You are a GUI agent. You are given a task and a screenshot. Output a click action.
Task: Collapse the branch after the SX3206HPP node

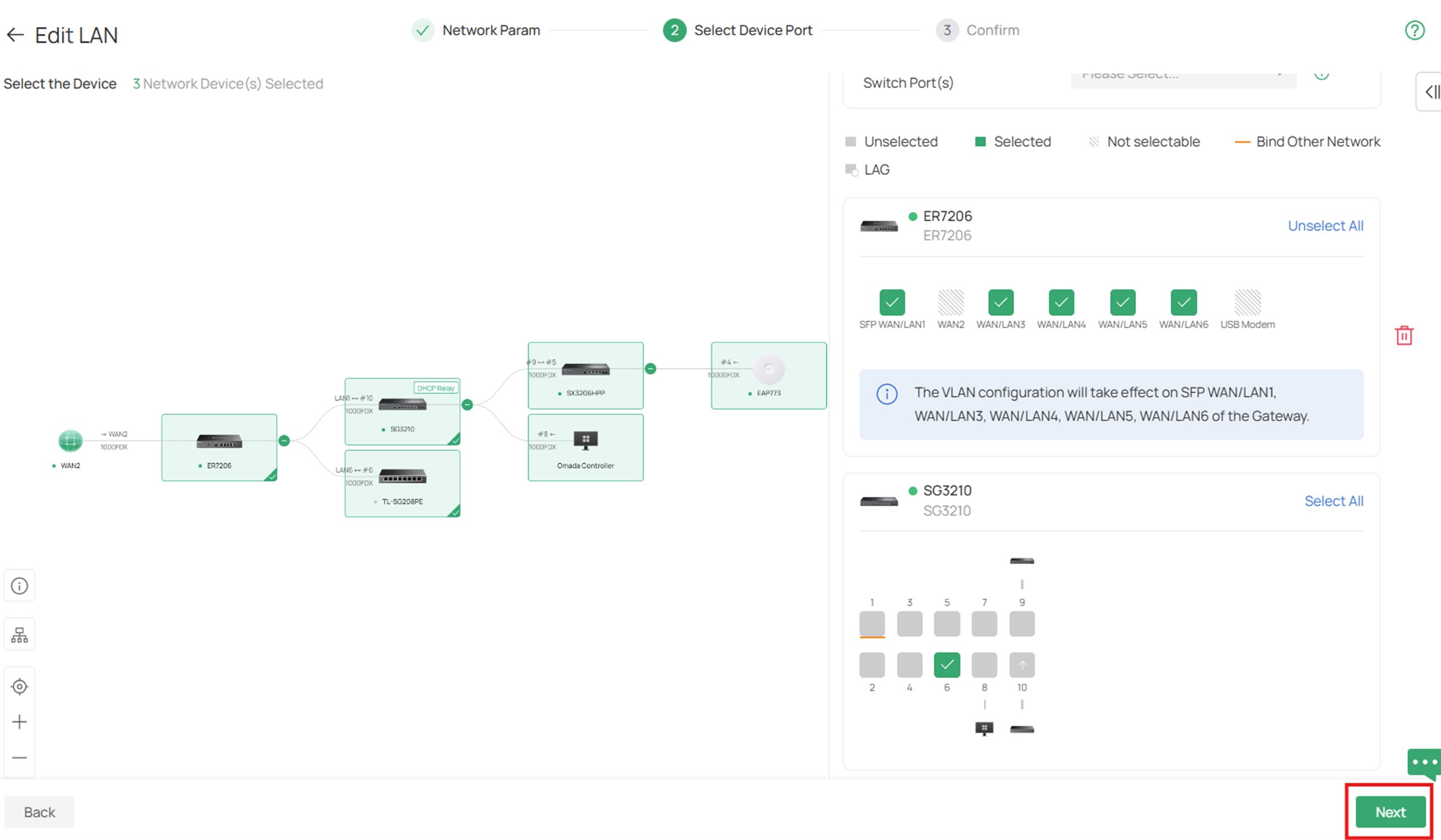pos(650,369)
